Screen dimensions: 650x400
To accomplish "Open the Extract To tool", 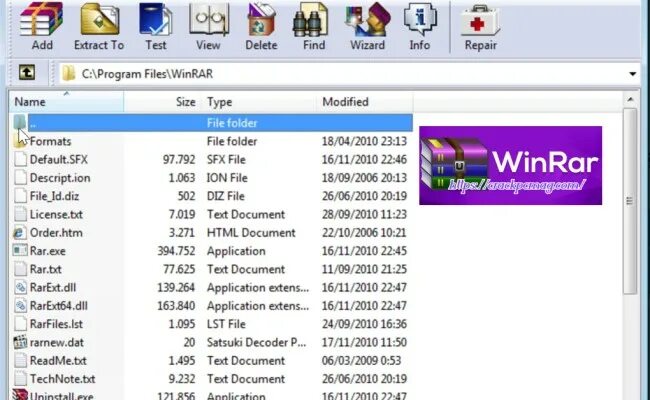I will (99, 26).
